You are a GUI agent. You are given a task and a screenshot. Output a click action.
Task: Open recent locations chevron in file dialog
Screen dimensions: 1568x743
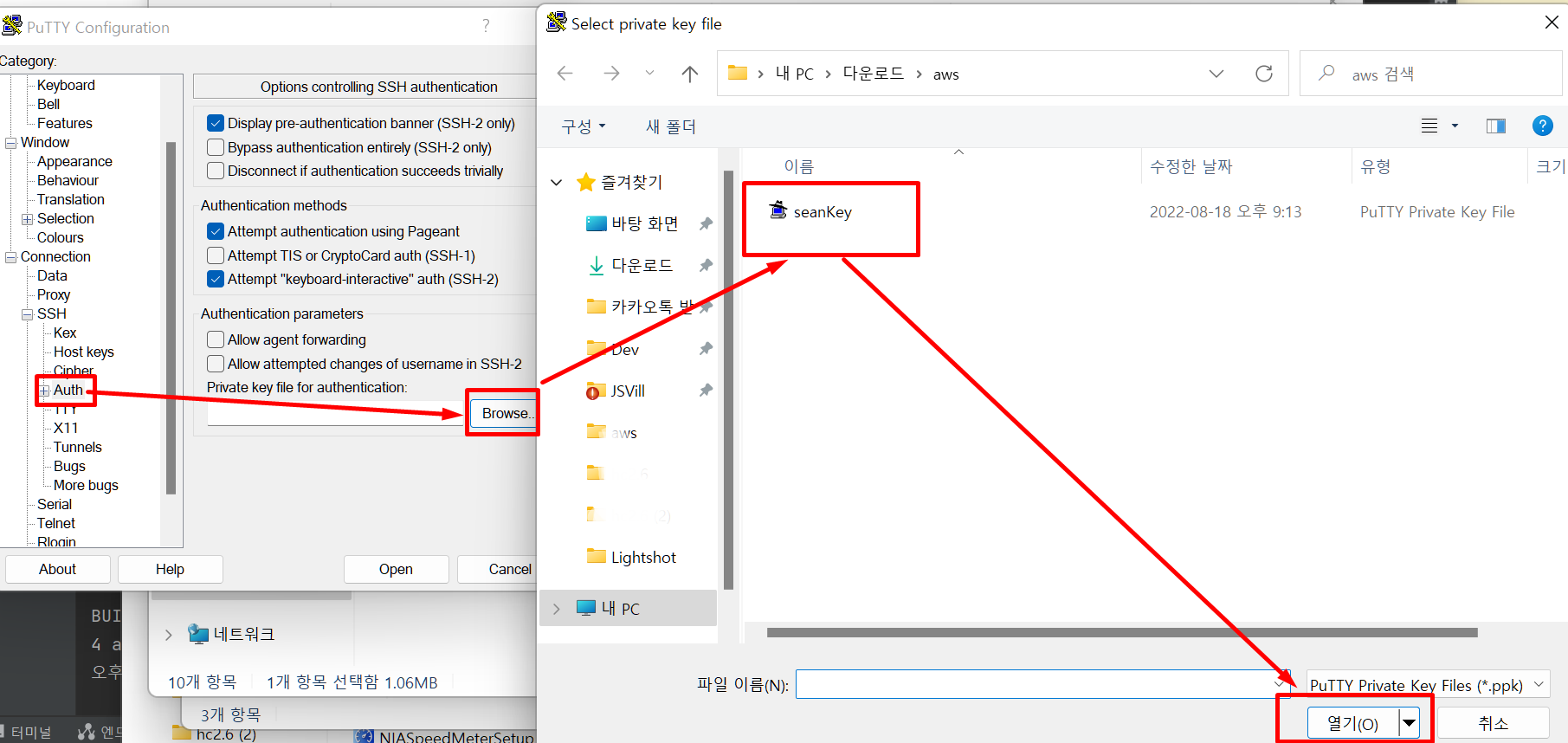[649, 74]
